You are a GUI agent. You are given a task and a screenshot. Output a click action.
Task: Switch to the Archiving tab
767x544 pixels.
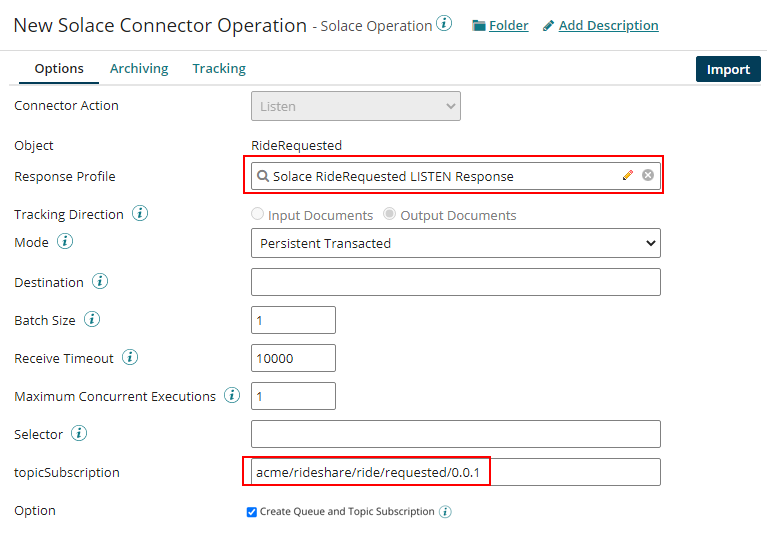coord(139,69)
